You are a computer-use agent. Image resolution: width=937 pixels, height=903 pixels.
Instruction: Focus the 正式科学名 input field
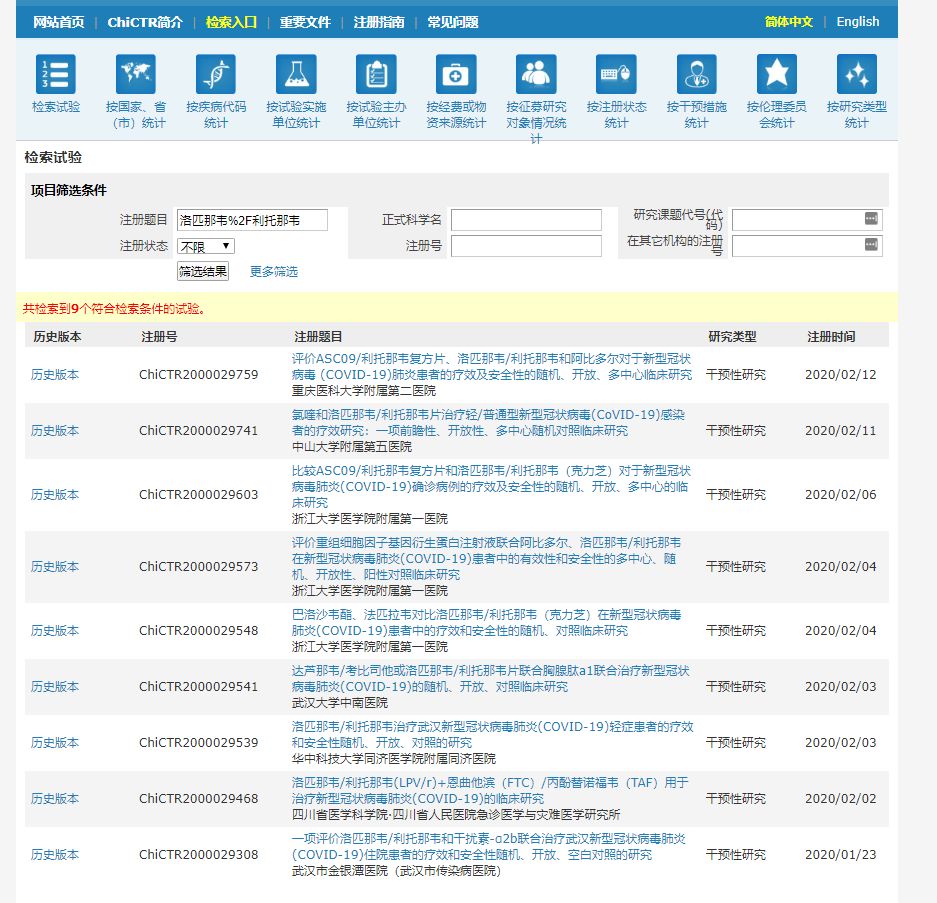tap(526, 220)
